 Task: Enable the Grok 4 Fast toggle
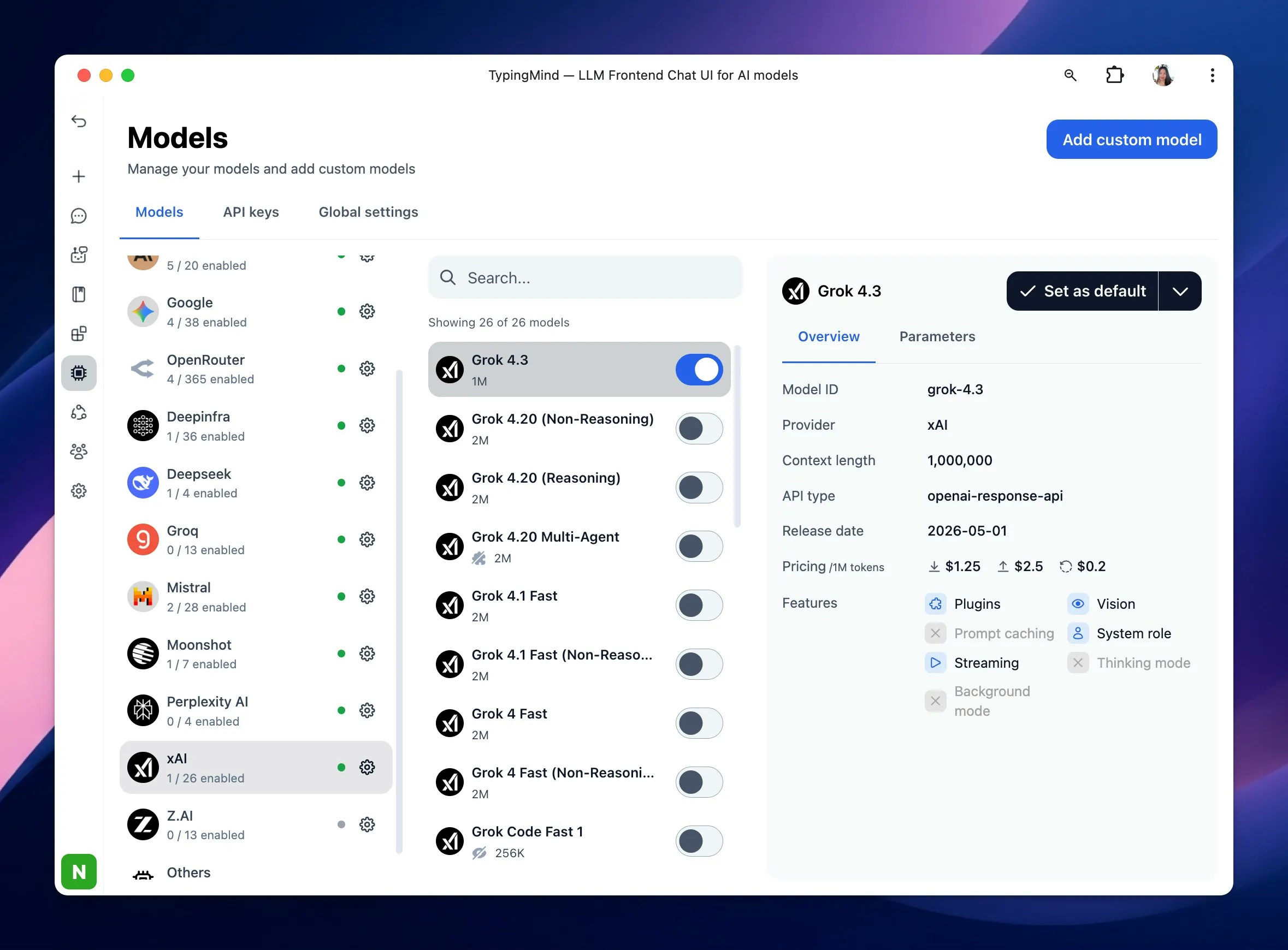point(699,723)
